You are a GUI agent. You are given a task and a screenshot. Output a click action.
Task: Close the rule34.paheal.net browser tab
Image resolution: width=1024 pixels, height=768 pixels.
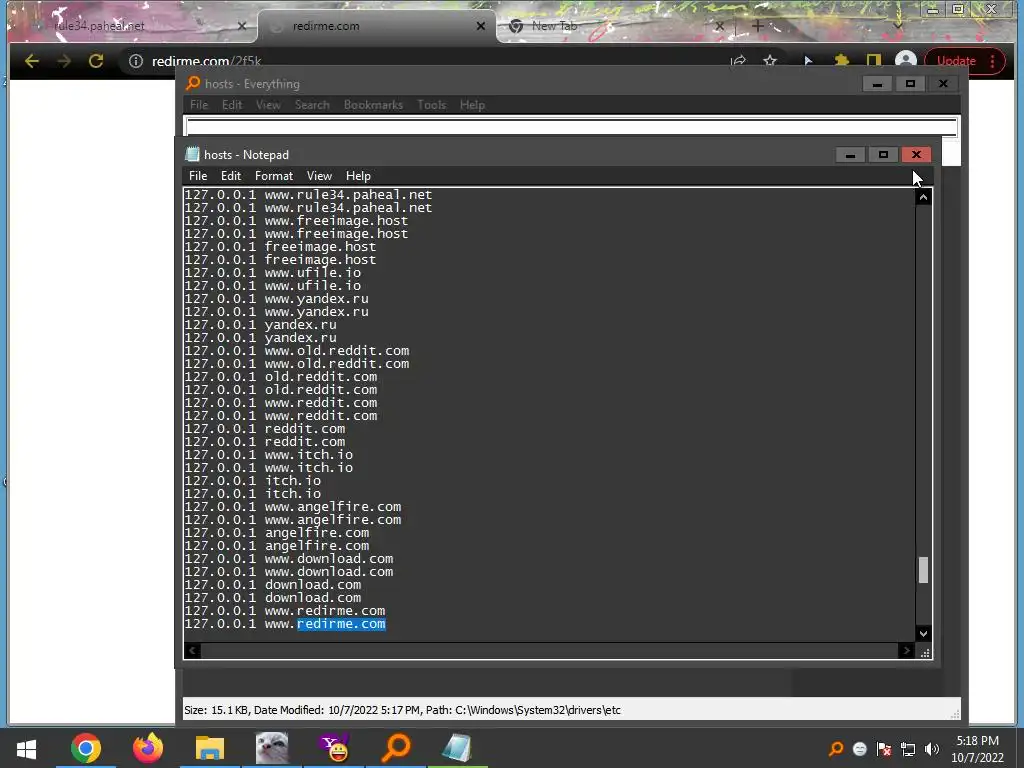point(242,26)
